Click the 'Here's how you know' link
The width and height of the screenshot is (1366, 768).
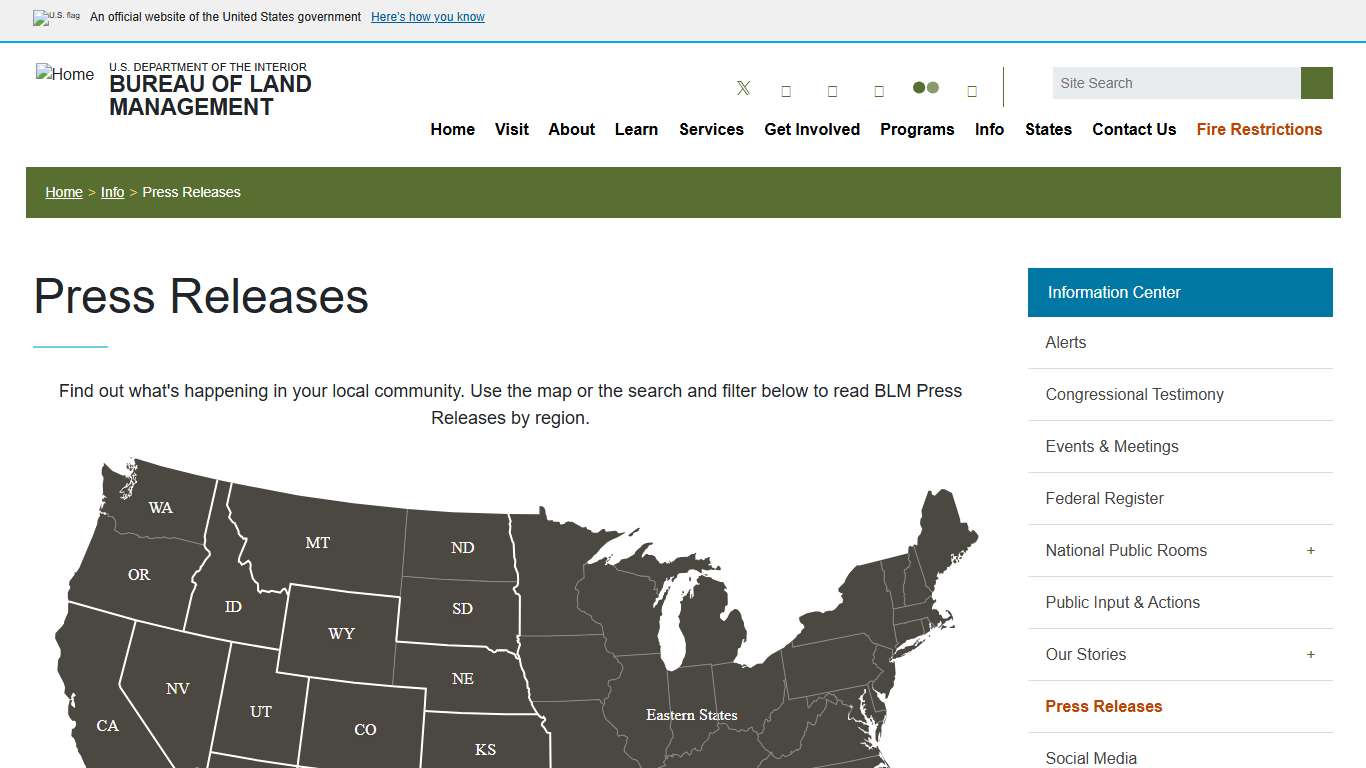point(427,17)
